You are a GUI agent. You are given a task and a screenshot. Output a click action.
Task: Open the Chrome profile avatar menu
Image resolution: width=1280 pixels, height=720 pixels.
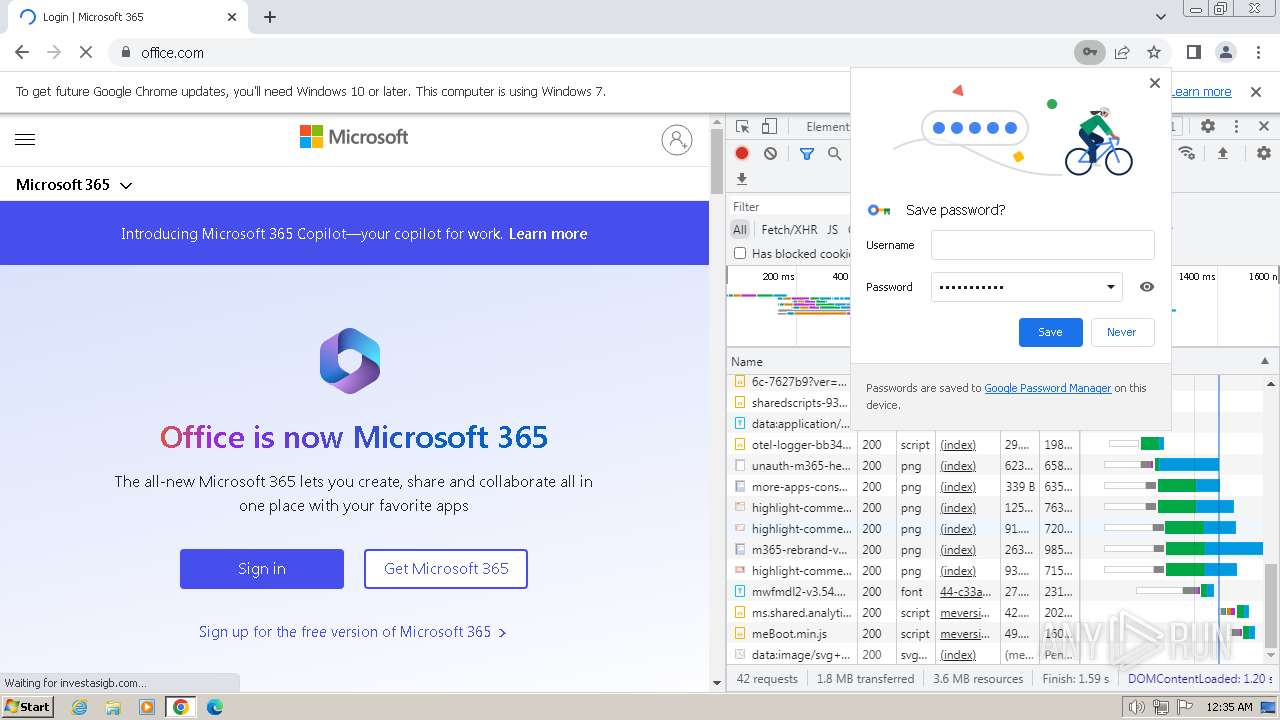(1225, 52)
